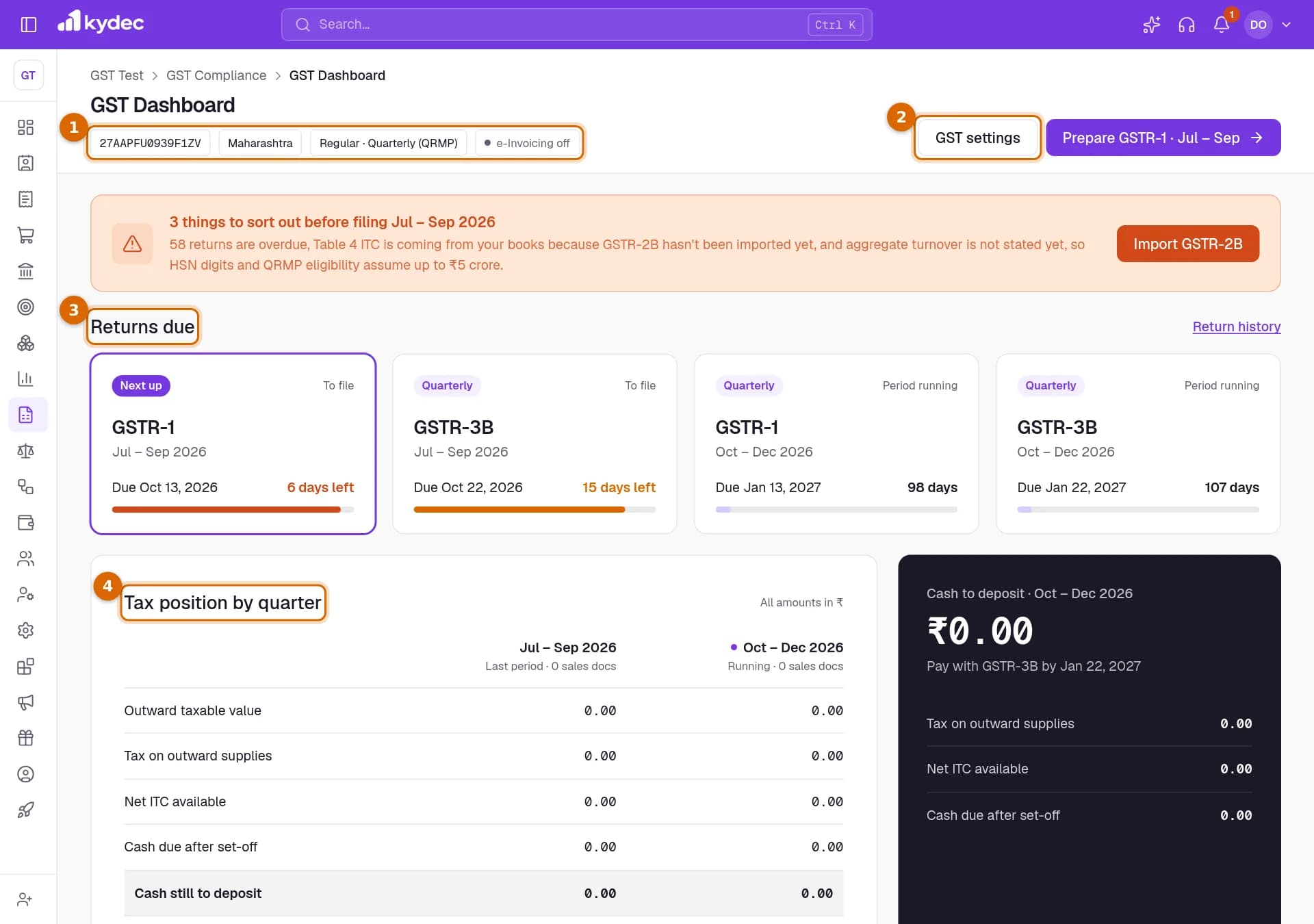Open the Return history link
Viewport: 1314px width, 924px height.
[x=1236, y=326]
